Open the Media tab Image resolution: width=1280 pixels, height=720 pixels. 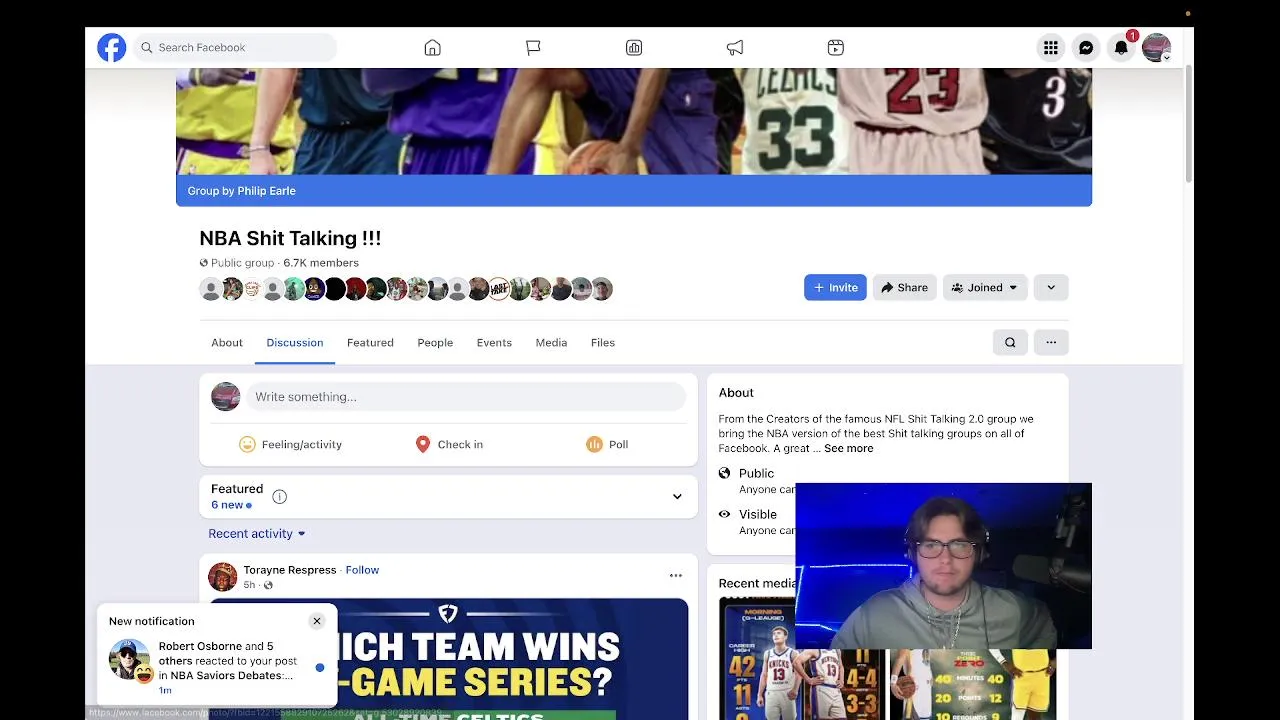(551, 342)
